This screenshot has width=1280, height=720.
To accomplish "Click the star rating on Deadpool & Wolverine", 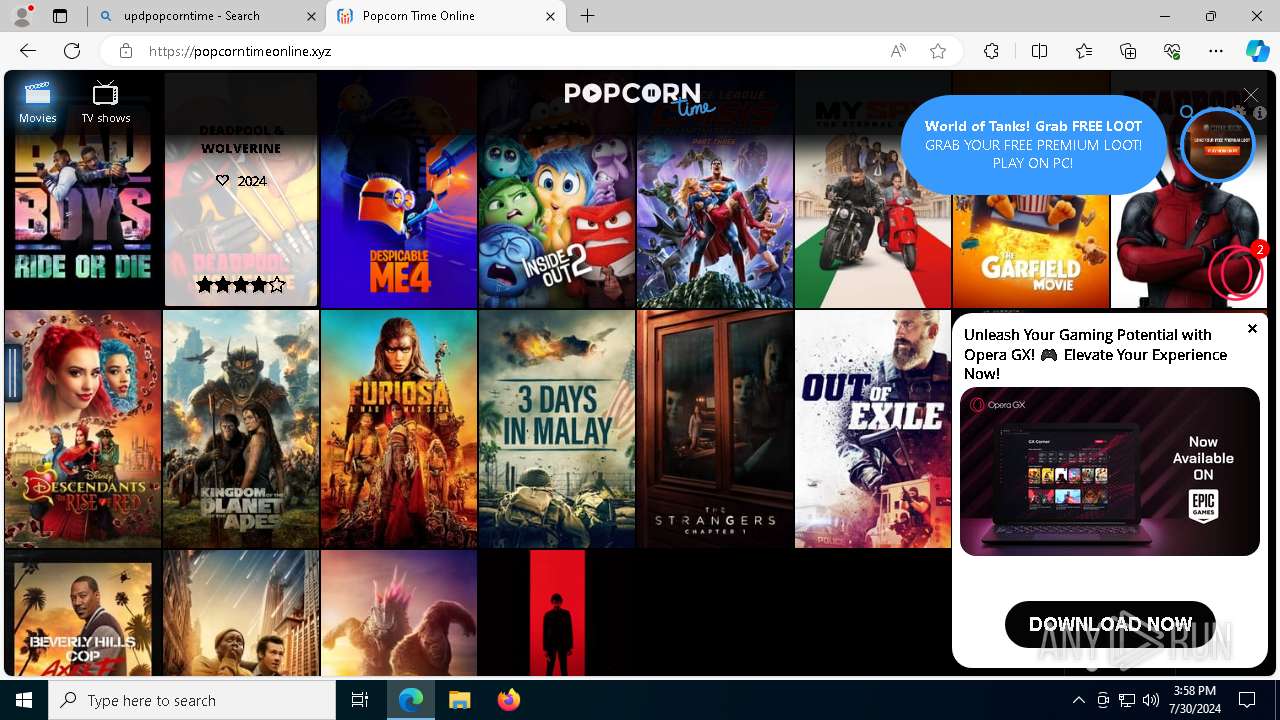I will coord(241,285).
